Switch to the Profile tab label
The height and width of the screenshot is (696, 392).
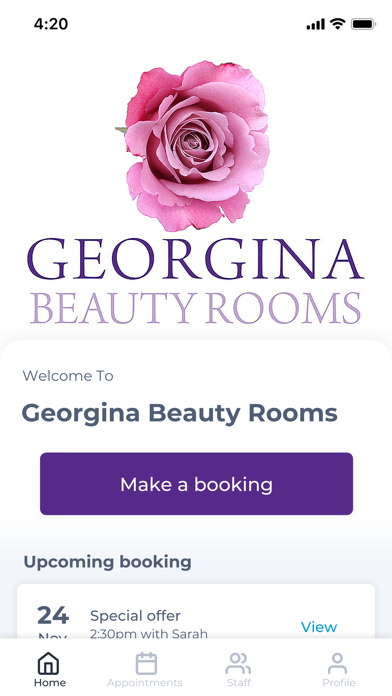pos(339,683)
